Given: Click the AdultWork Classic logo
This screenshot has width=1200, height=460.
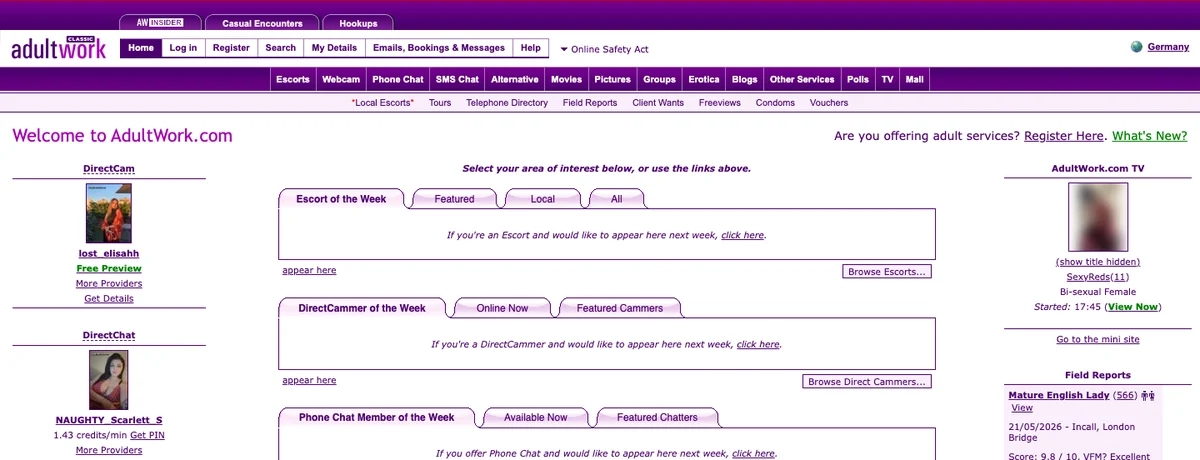Looking at the screenshot, I should point(59,47).
